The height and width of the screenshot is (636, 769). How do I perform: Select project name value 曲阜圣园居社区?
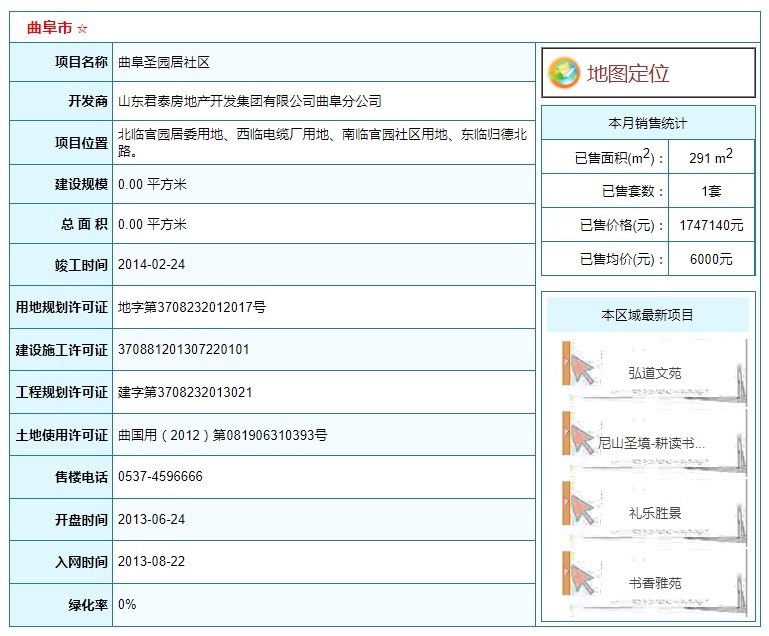point(164,62)
